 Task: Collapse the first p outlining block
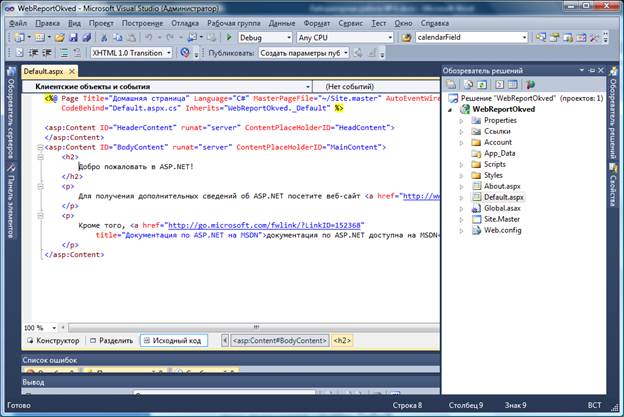tap(40, 186)
